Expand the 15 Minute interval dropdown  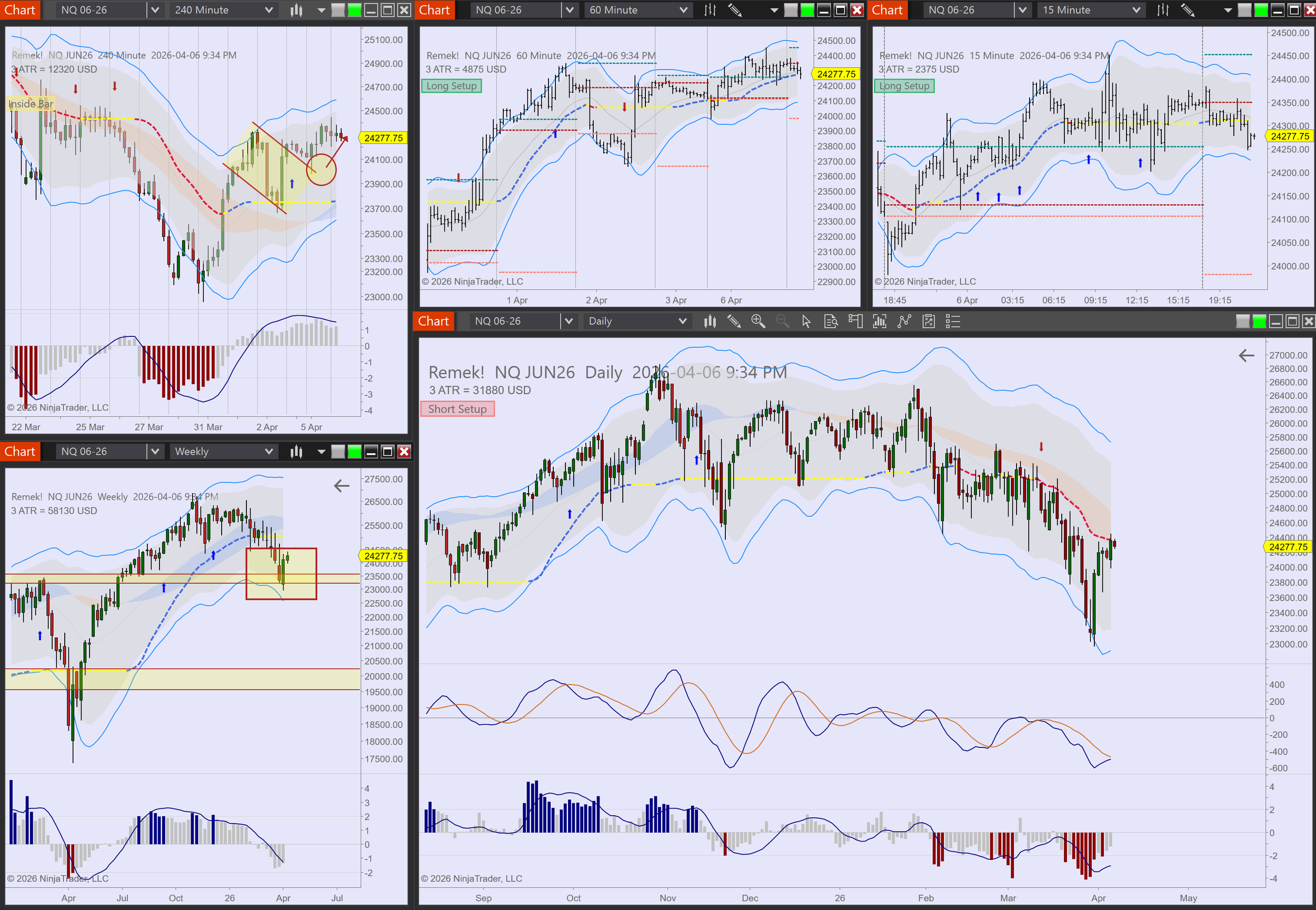tap(1136, 11)
